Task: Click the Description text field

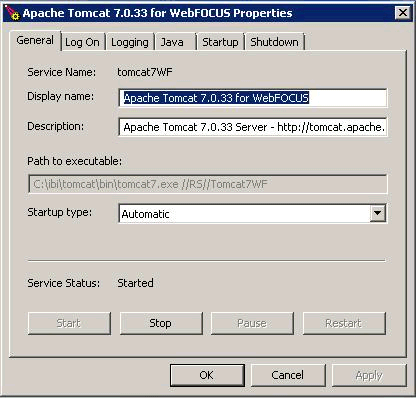Action: 253,127
